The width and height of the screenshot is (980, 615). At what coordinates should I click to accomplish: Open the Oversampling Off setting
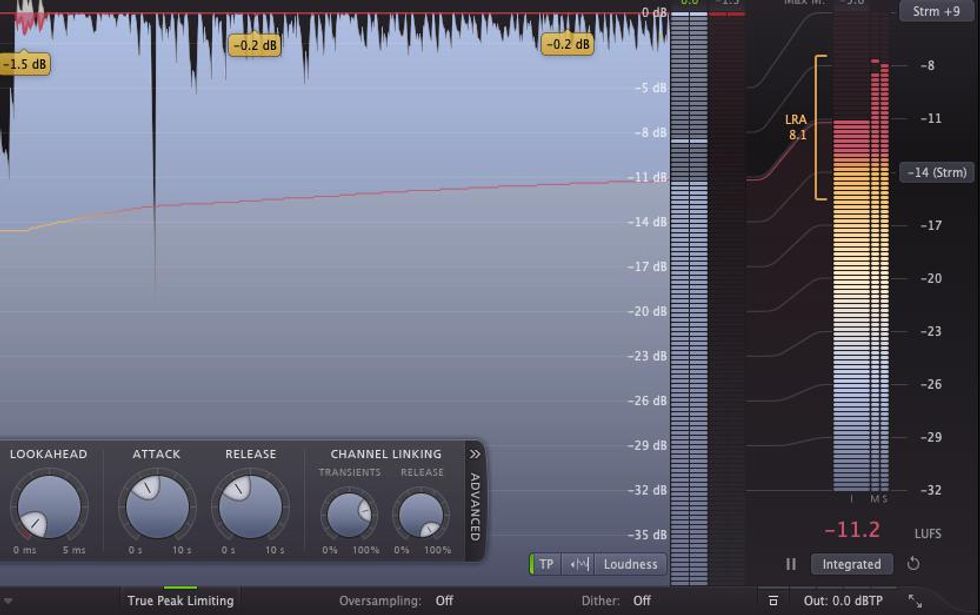(x=396, y=601)
